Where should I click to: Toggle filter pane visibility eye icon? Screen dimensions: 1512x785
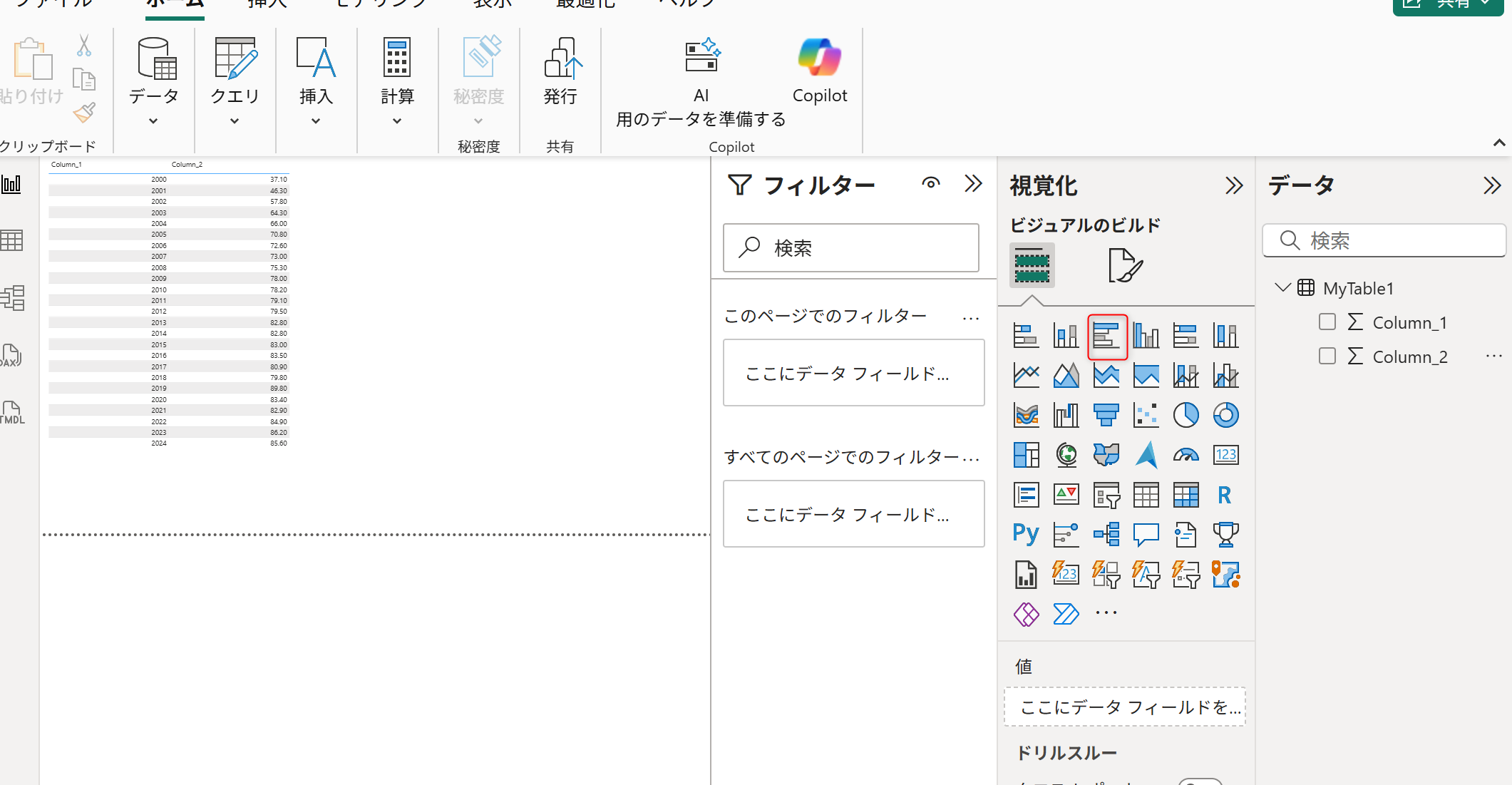(x=930, y=183)
